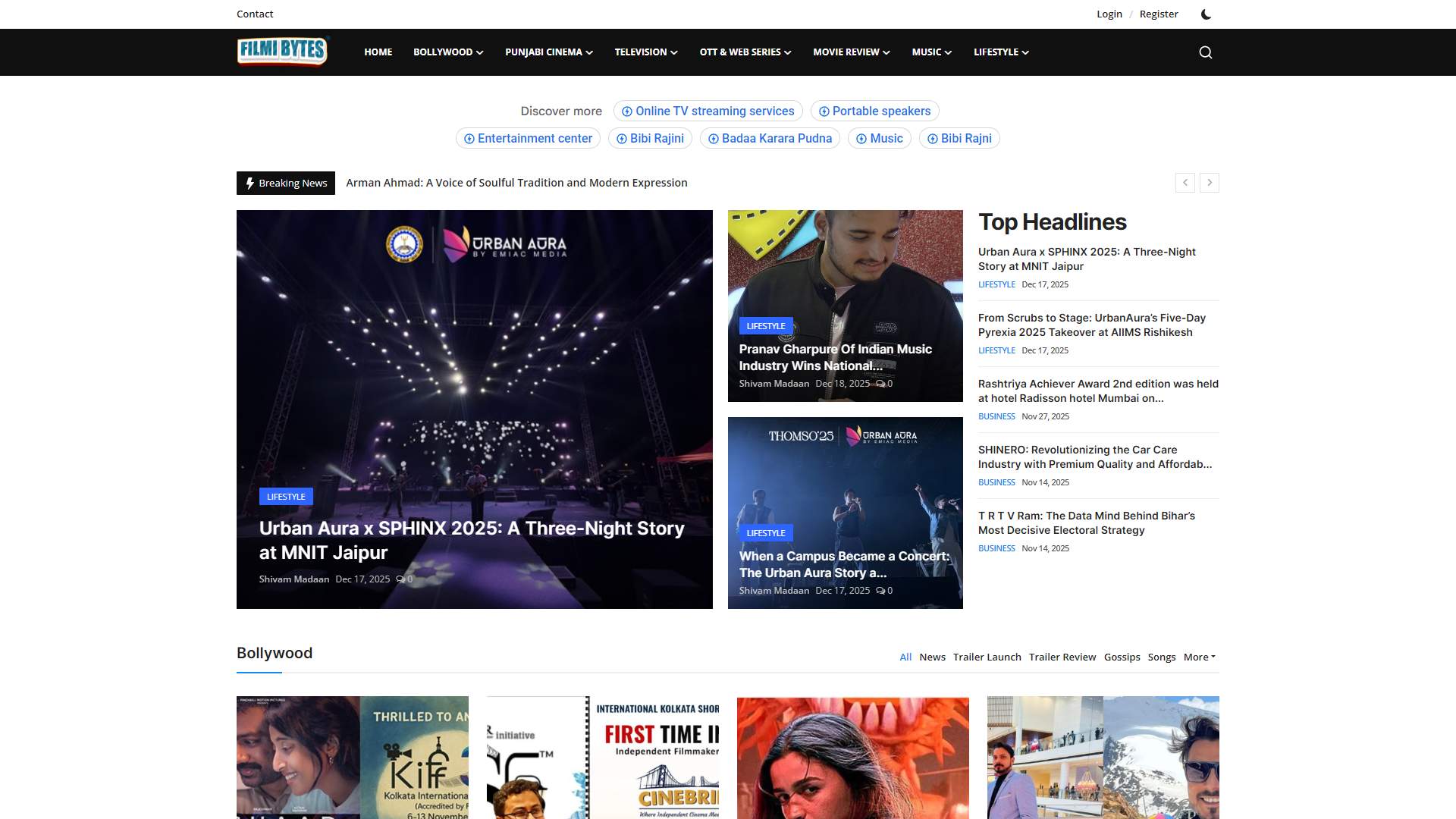Open the More dropdown in Bollywood section
1456x819 pixels.
click(1199, 657)
